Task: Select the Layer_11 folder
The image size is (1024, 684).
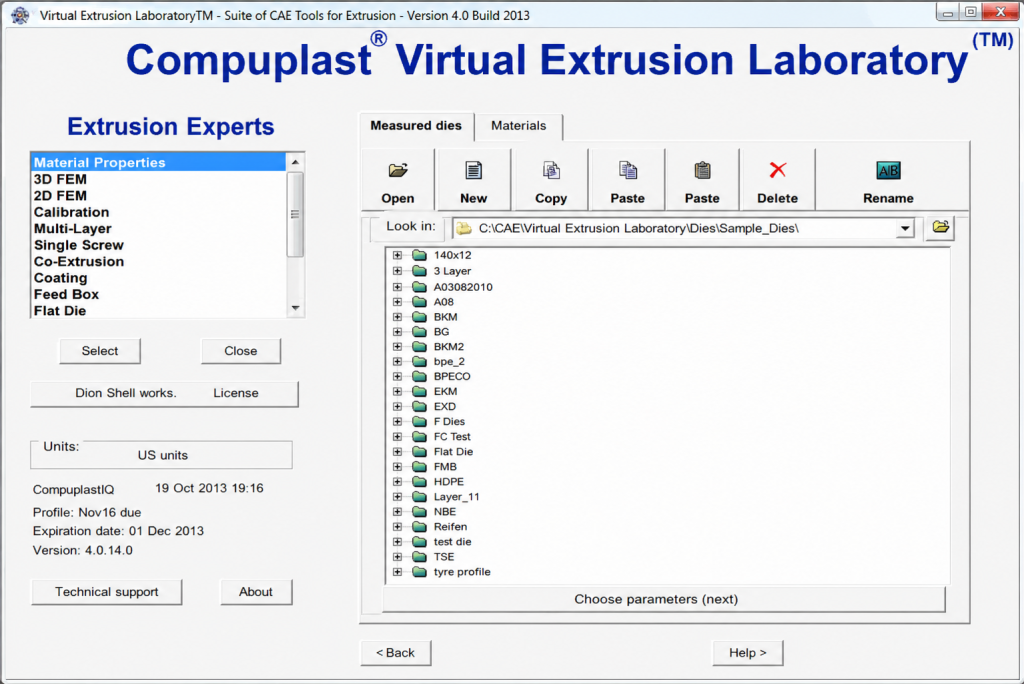Action: tap(456, 497)
